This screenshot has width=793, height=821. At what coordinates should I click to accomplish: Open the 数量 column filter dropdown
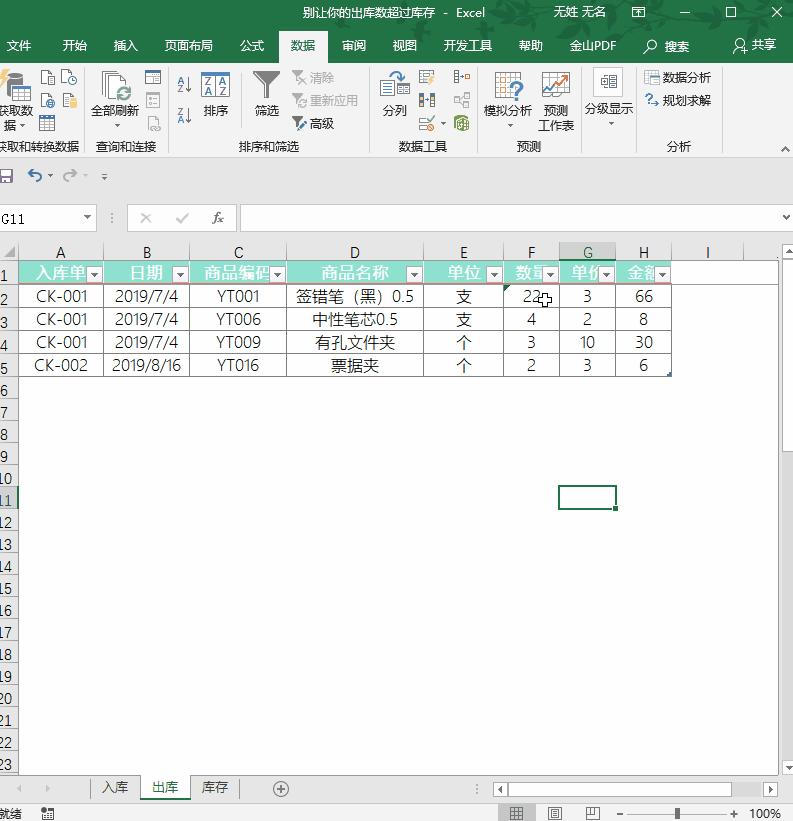point(550,274)
